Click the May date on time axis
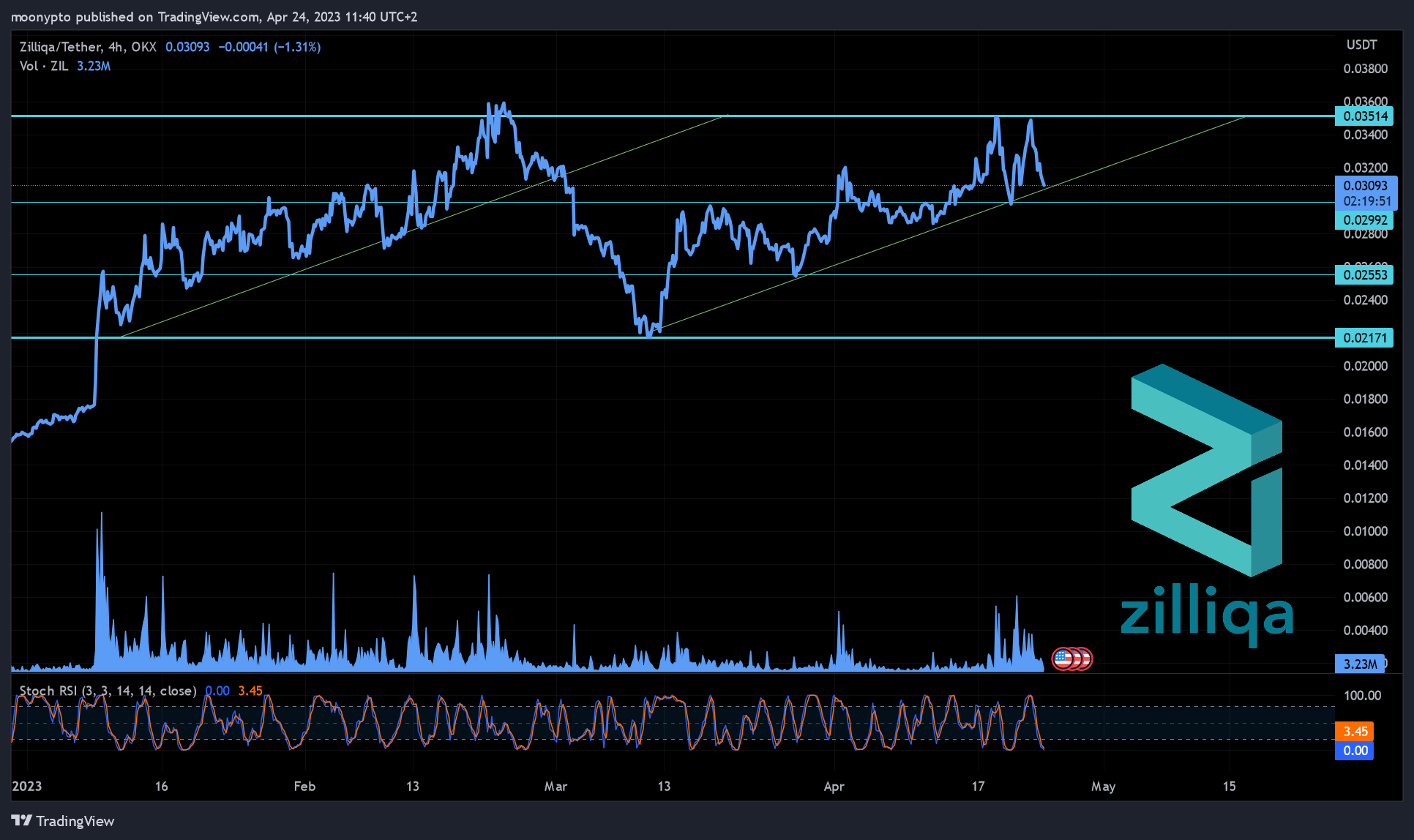 pyautogui.click(x=1103, y=786)
